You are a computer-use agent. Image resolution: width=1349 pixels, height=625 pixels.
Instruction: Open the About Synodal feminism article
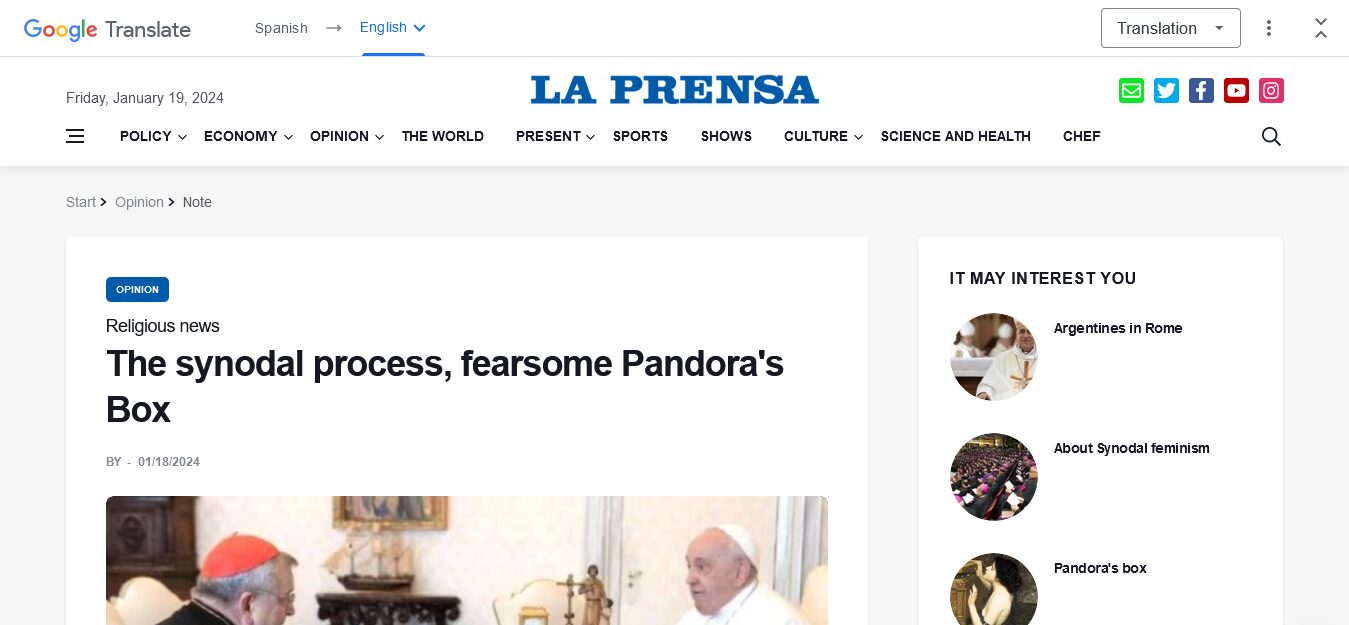click(1132, 448)
